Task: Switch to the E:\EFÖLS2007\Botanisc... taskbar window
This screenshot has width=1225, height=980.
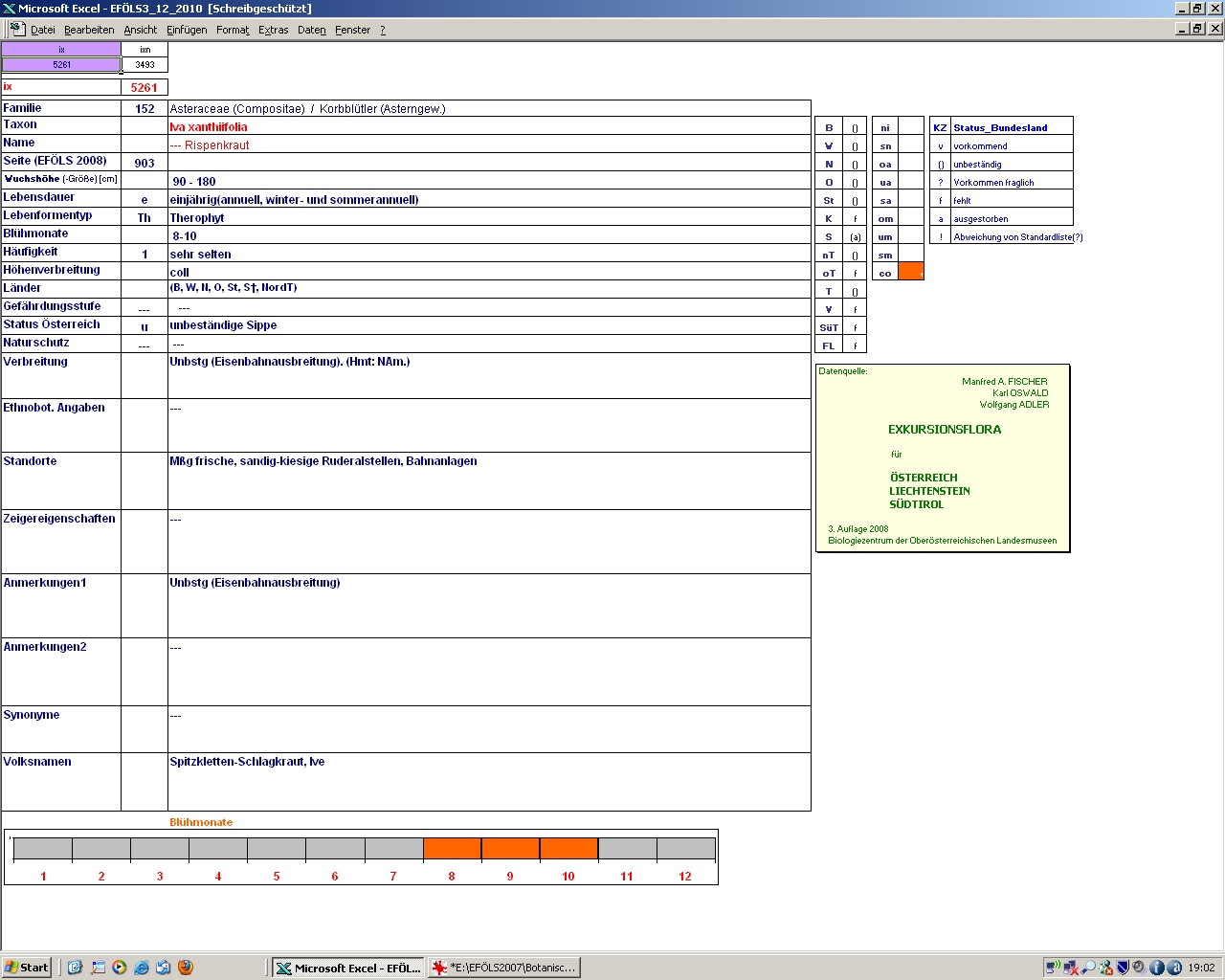Action: click(504, 968)
